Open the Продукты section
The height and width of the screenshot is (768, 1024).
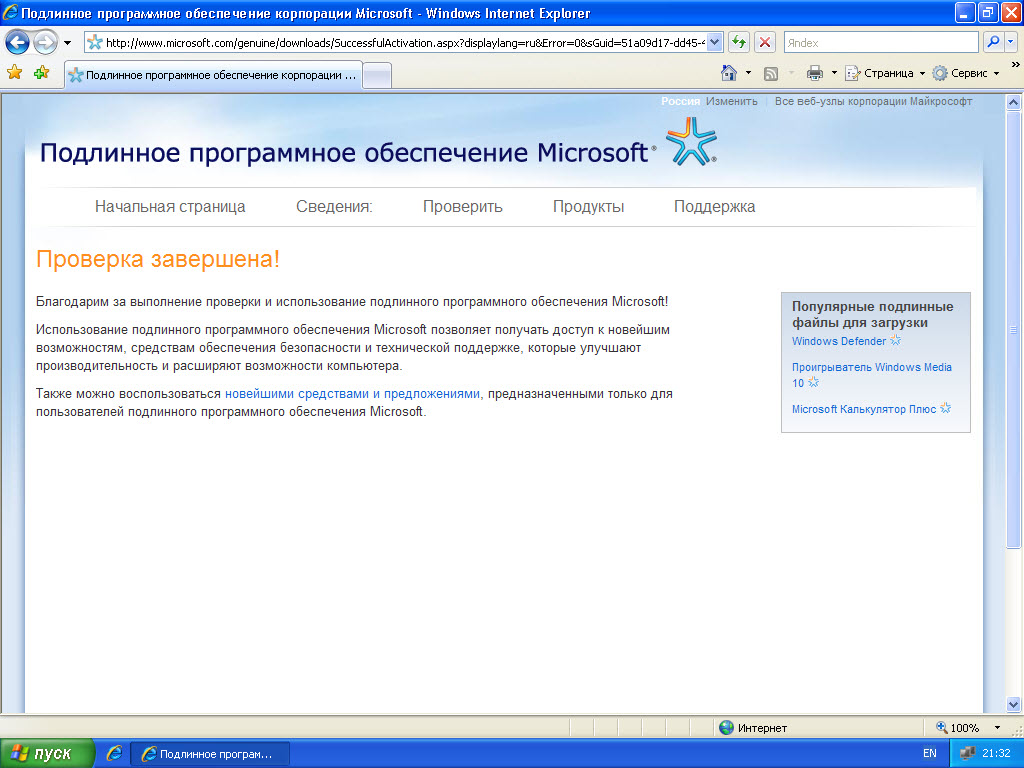588,207
